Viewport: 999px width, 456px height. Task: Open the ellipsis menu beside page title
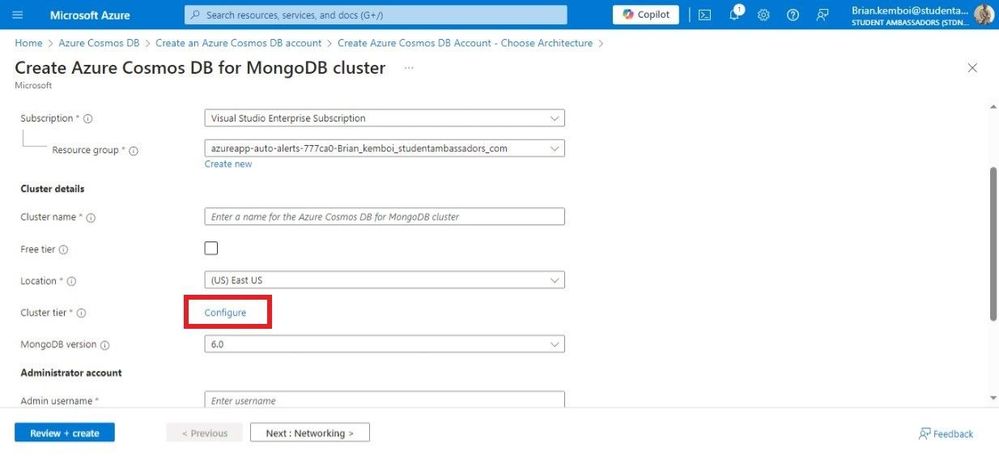409,67
